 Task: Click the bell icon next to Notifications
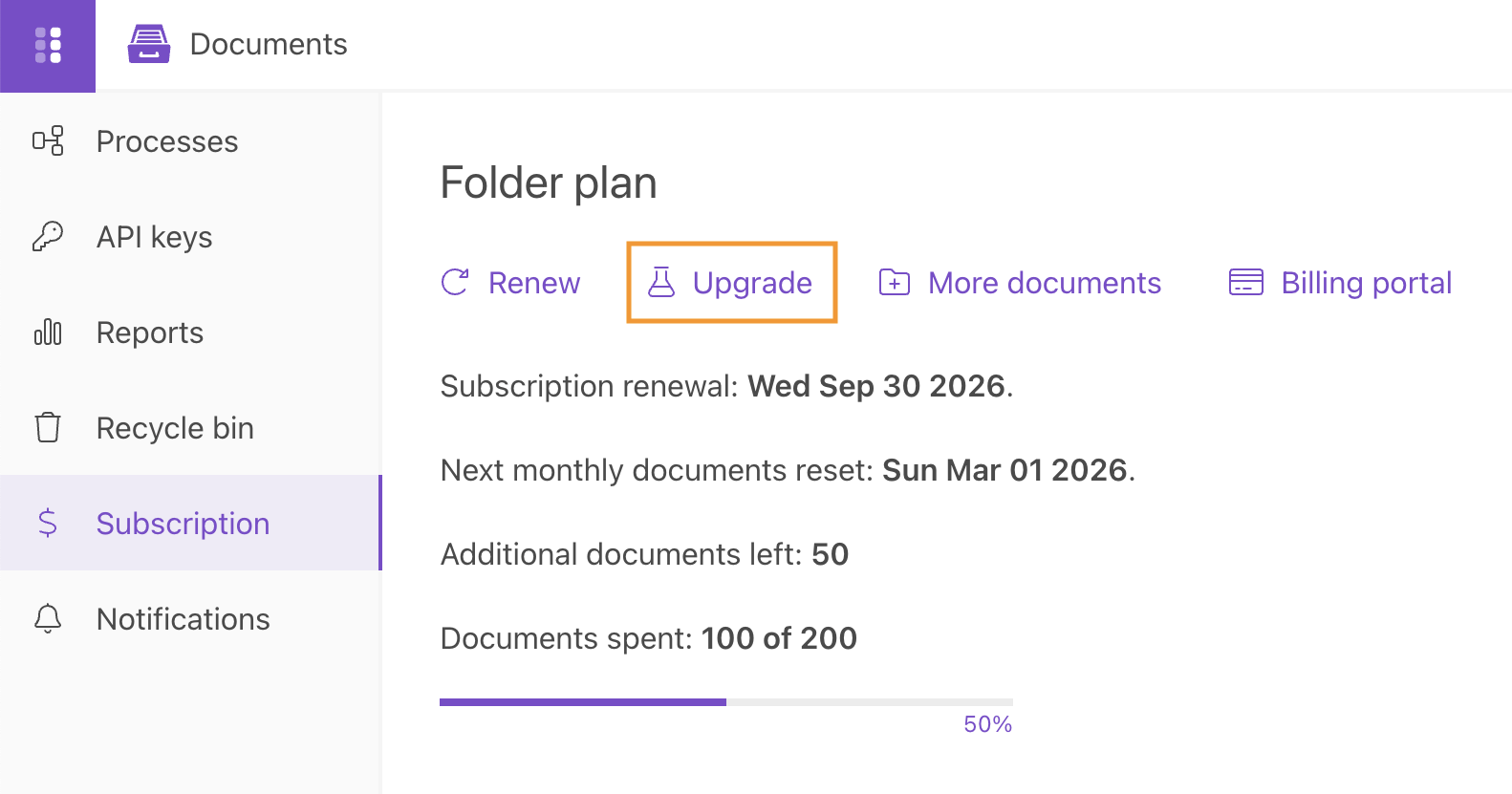coord(48,618)
